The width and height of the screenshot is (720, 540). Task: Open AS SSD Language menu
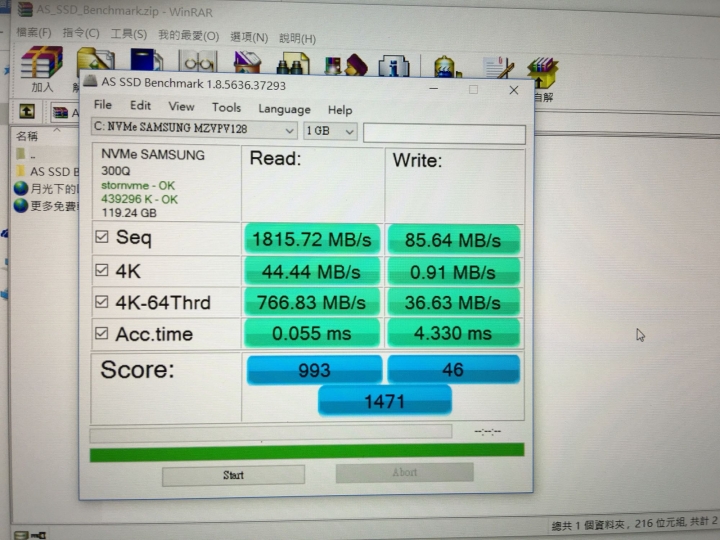284,109
